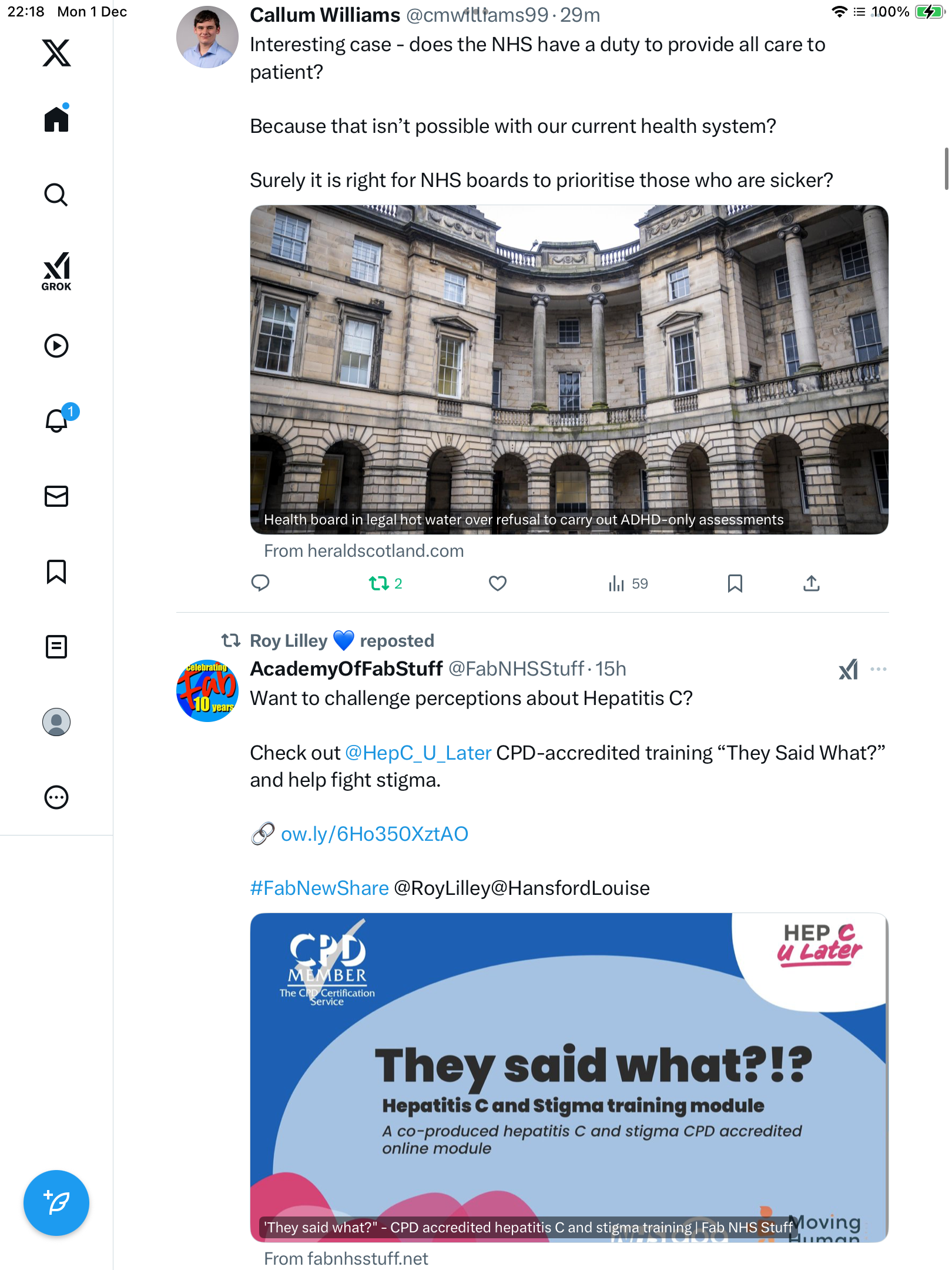Viewport: 952px width, 1270px height.
Task: Open the Video play tab icon
Action: tap(56, 346)
